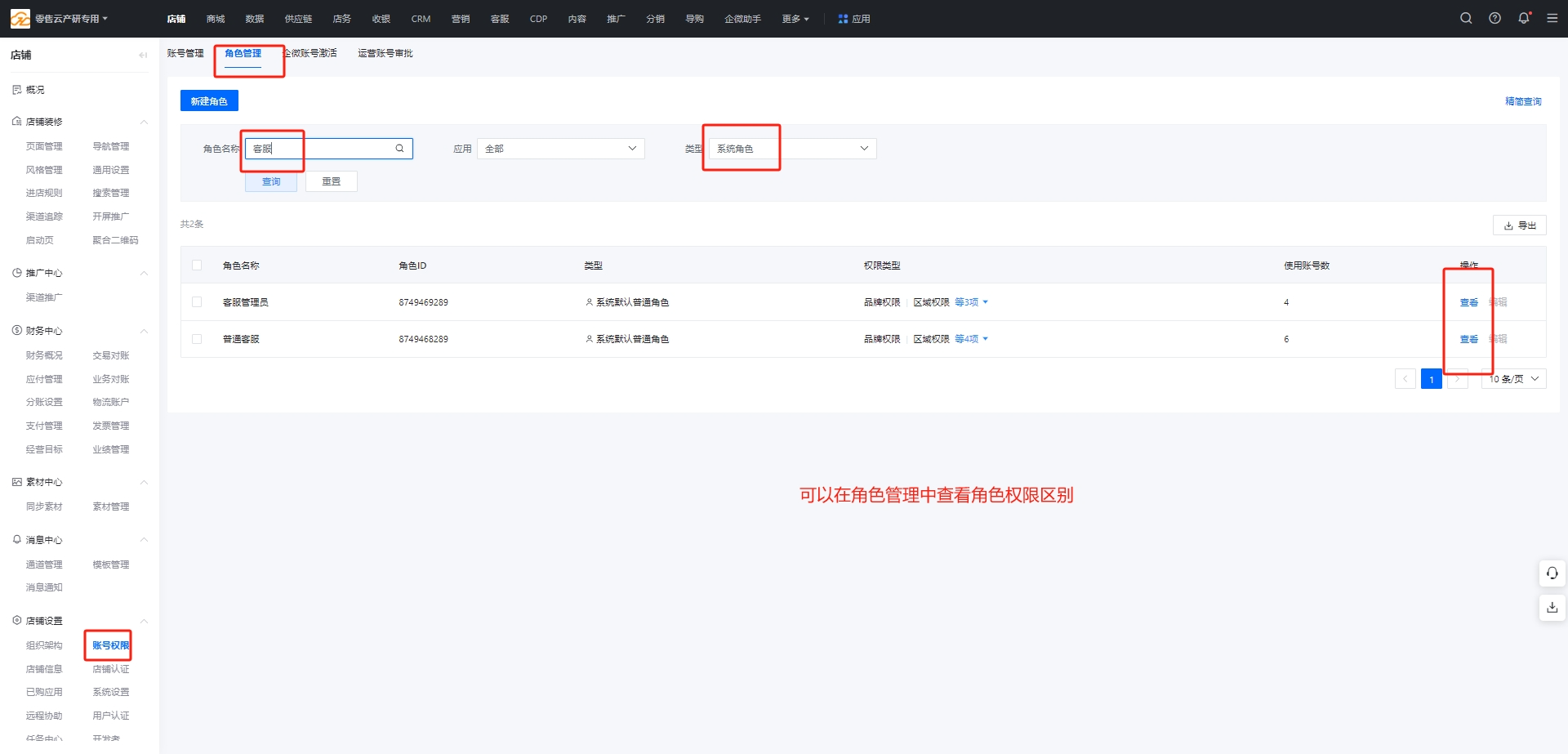
Task: Click the 导出 export button
Action: tap(1520, 225)
